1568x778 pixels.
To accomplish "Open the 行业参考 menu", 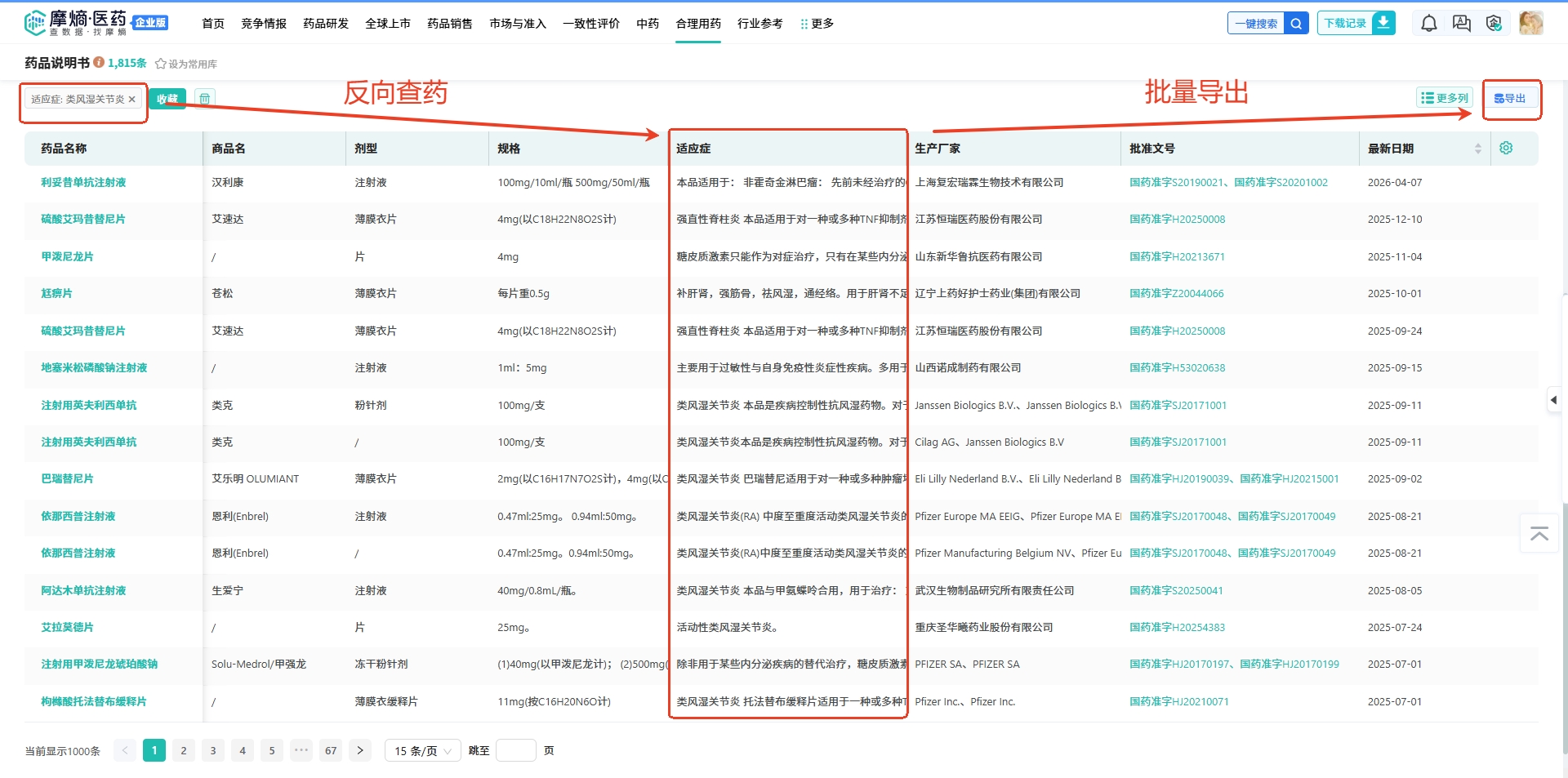I will tap(760, 24).
